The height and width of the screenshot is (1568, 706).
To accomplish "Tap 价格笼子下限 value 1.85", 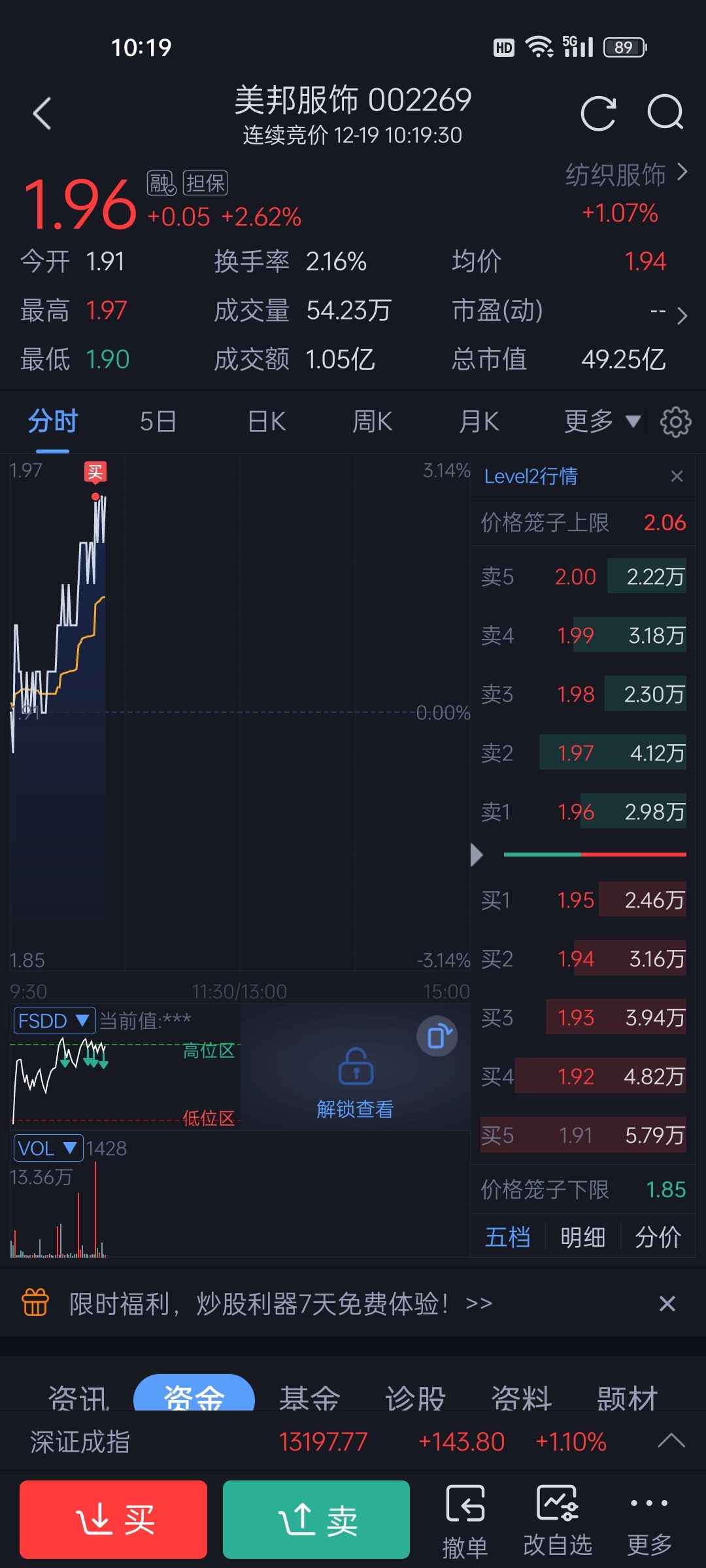I will pos(665,1189).
